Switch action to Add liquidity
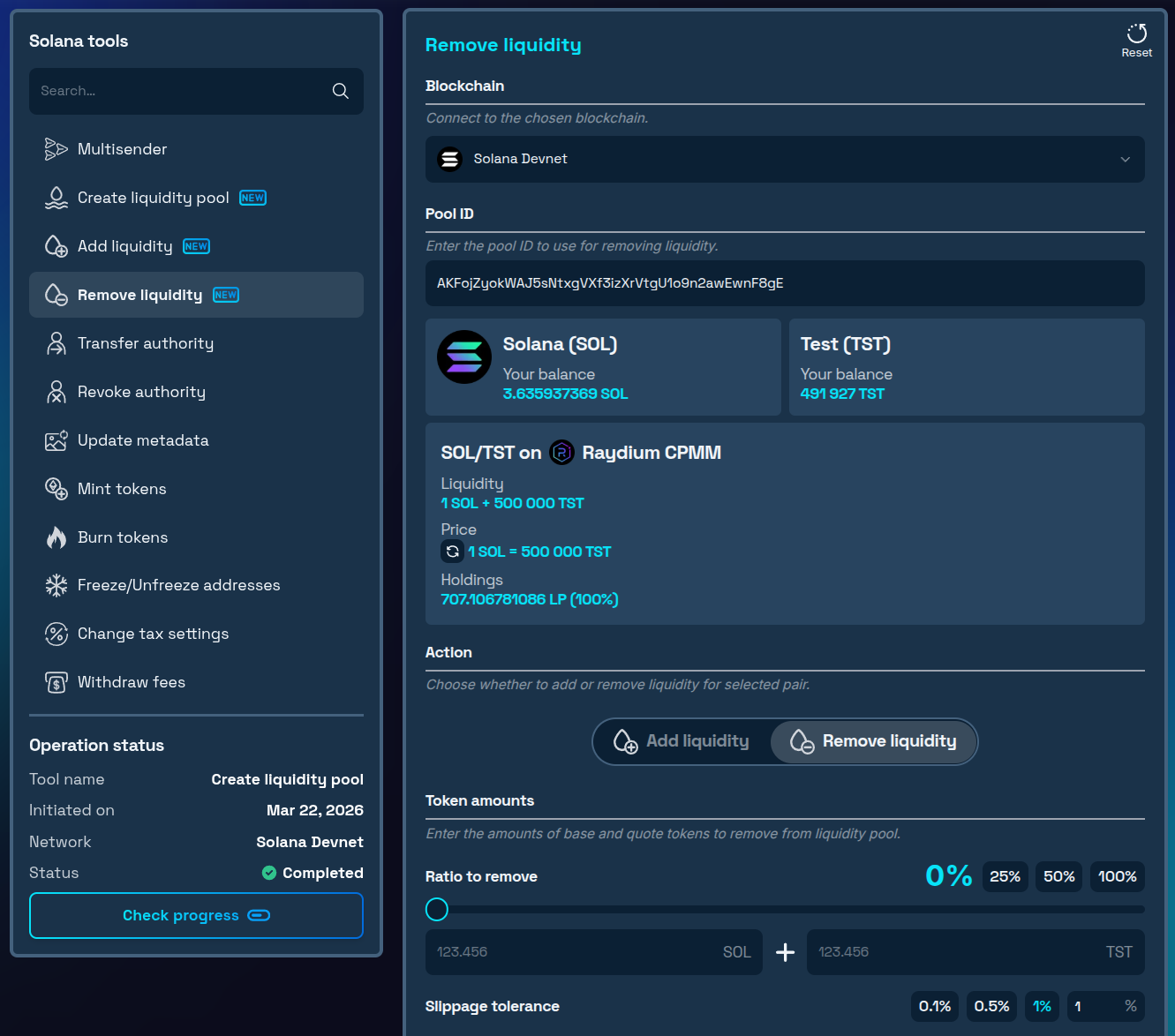The width and height of the screenshot is (1175, 1036). (x=682, y=741)
